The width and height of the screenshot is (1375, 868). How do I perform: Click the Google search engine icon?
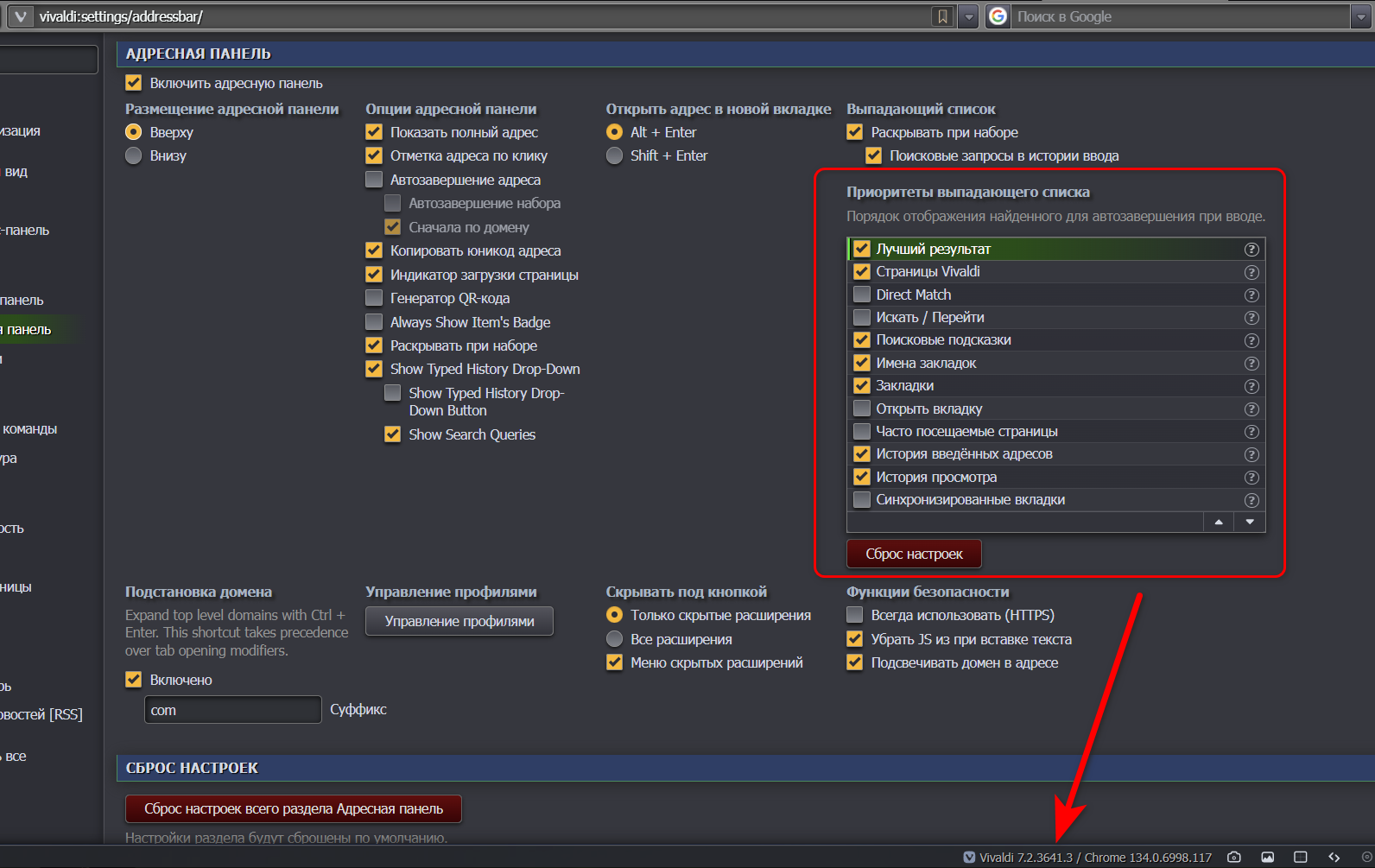[x=998, y=16]
